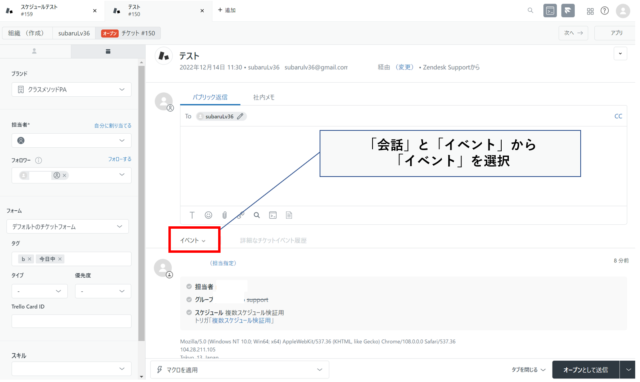Open the アプリ apps panel button
Screen dimensions: 640x382
(616, 33)
